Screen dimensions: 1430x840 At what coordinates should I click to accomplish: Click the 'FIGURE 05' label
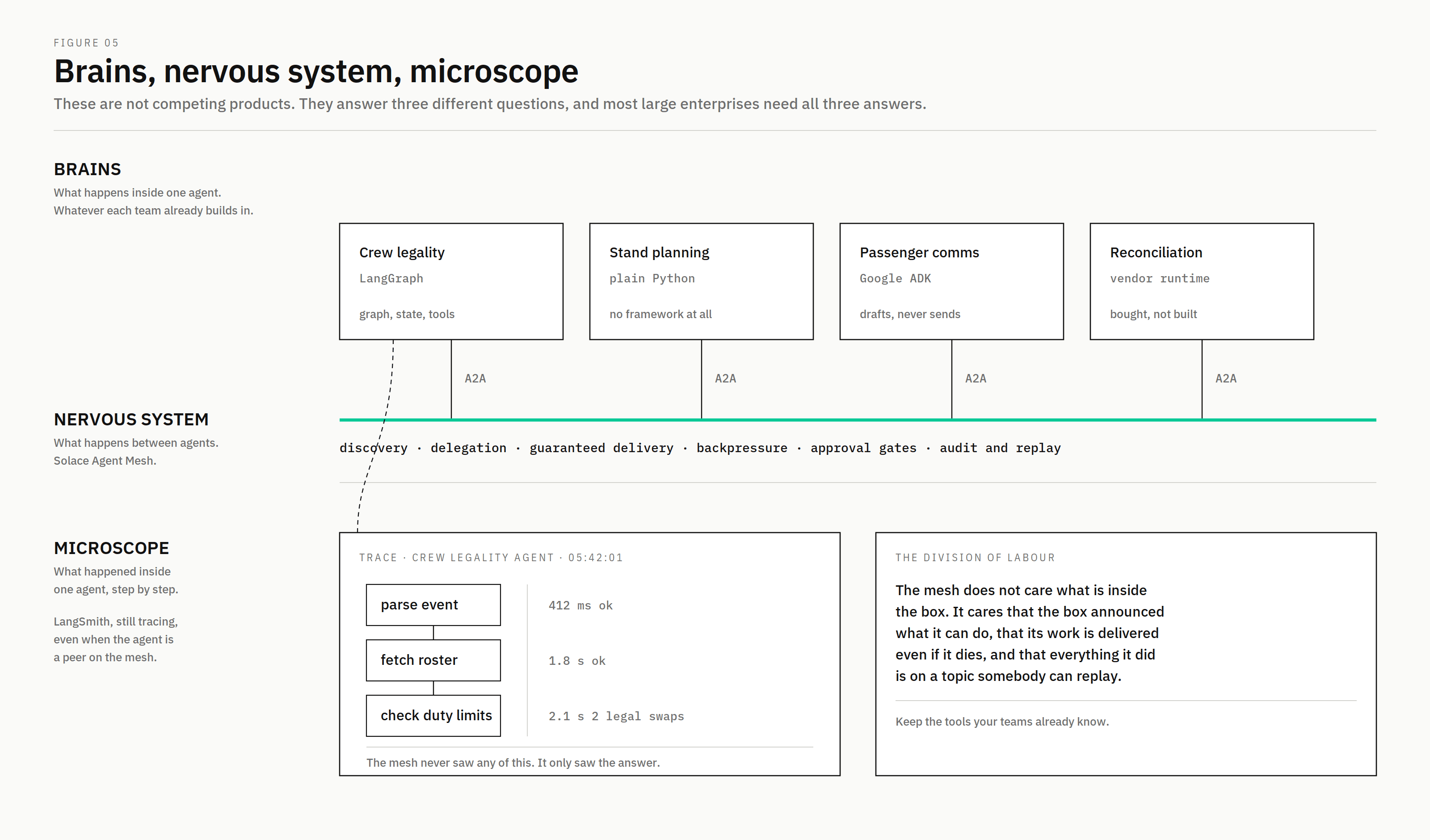[x=86, y=43]
